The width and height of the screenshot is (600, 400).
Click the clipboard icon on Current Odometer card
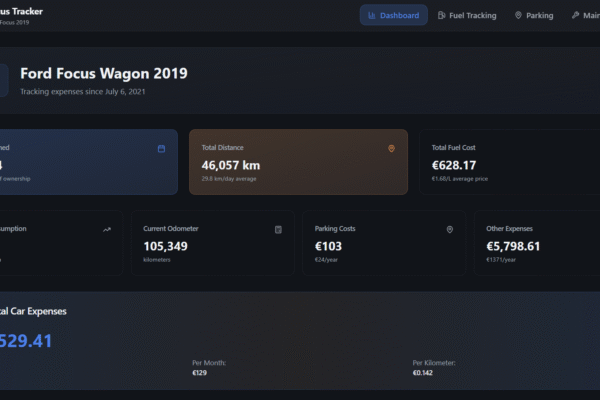(278, 229)
